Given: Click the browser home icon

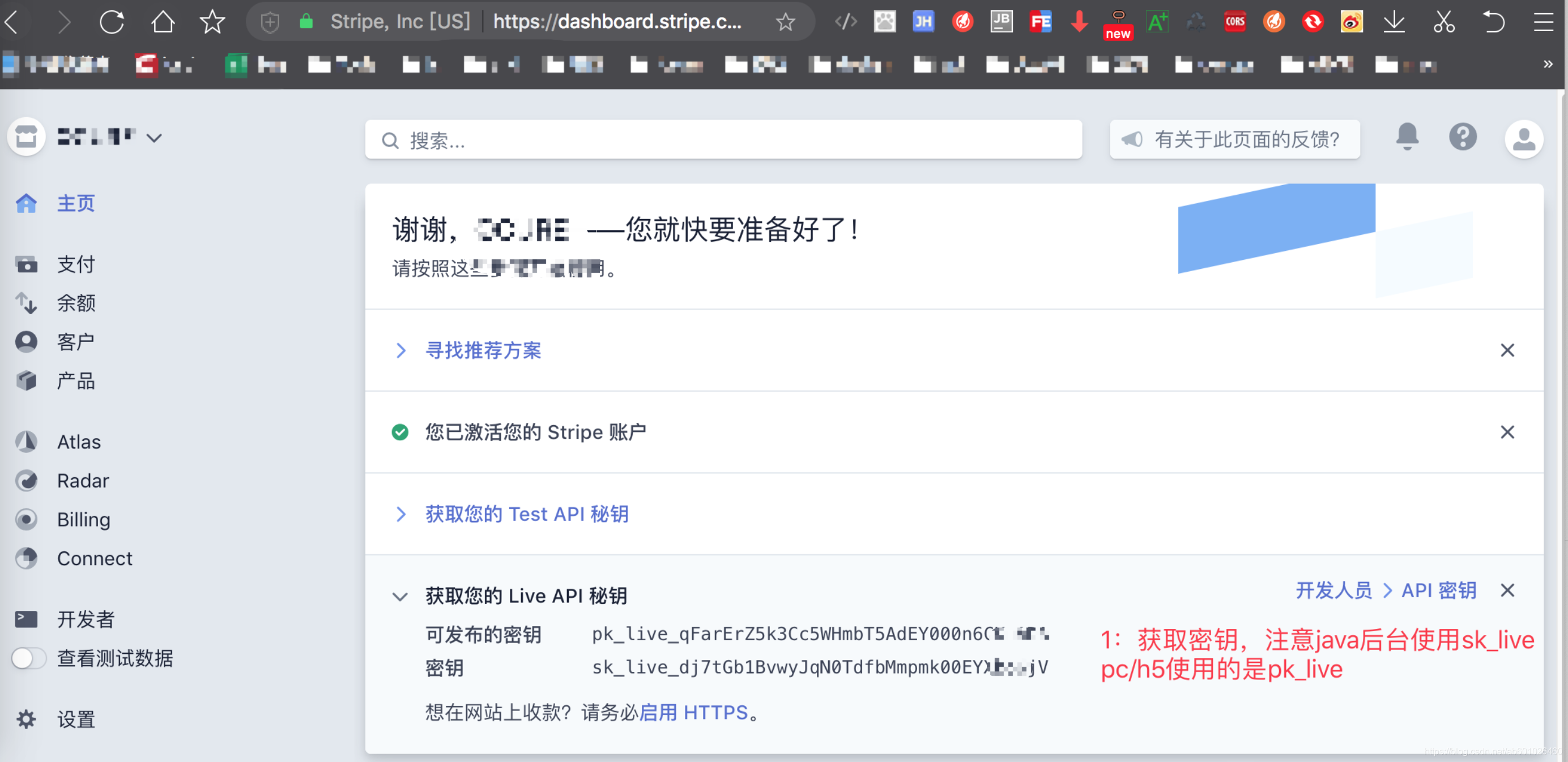Looking at the screenshot, I should (x=163, y=23).
